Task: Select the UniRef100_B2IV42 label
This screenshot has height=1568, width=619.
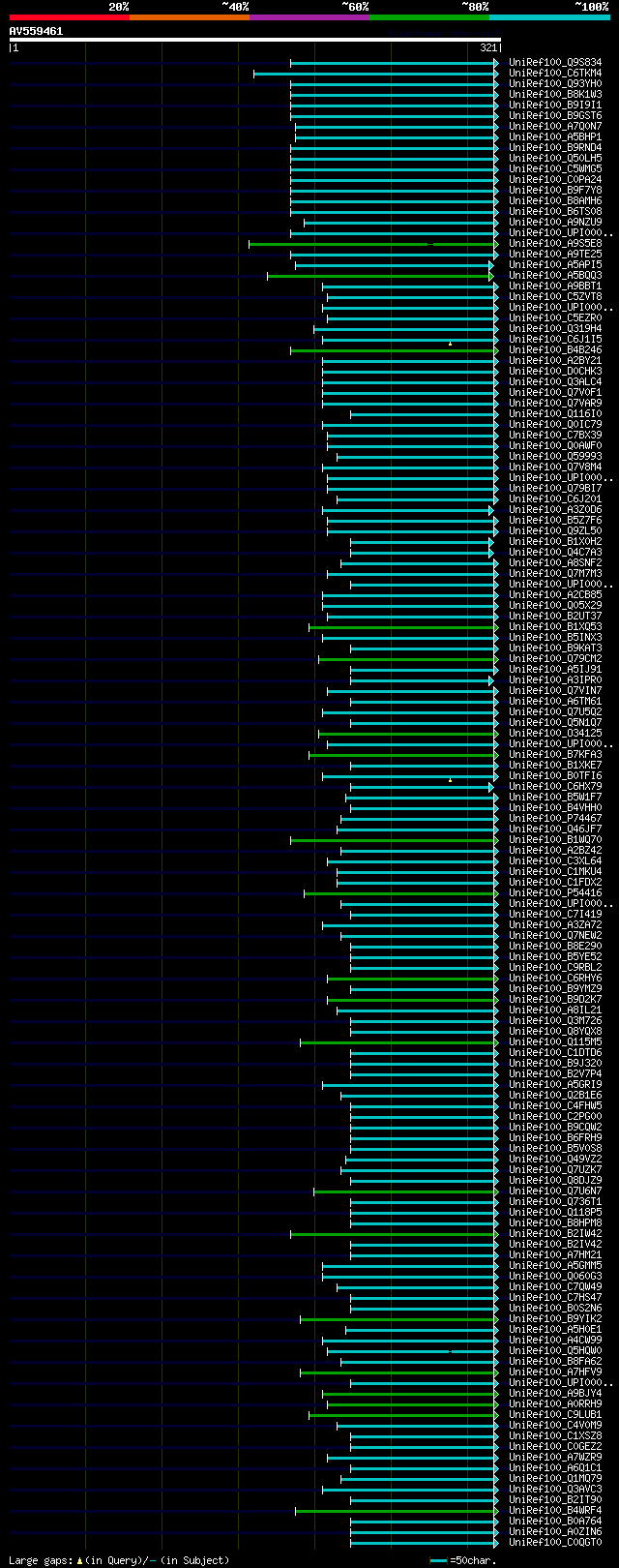Action: coord(555,1245)
